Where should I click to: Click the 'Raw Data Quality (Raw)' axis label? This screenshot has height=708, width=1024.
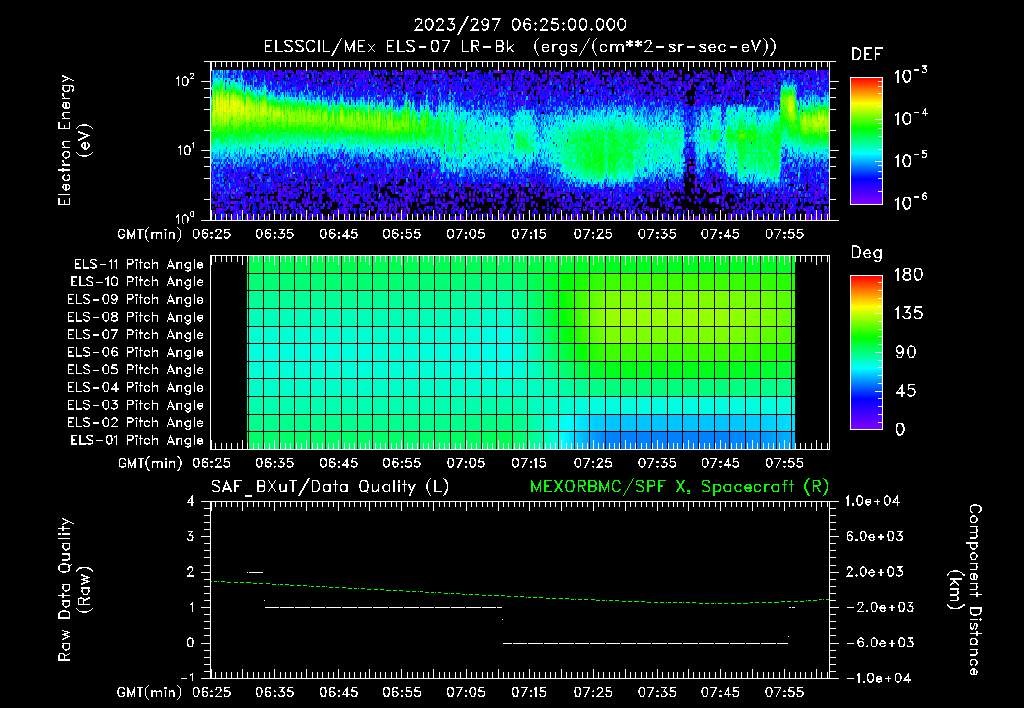[74, 590]
